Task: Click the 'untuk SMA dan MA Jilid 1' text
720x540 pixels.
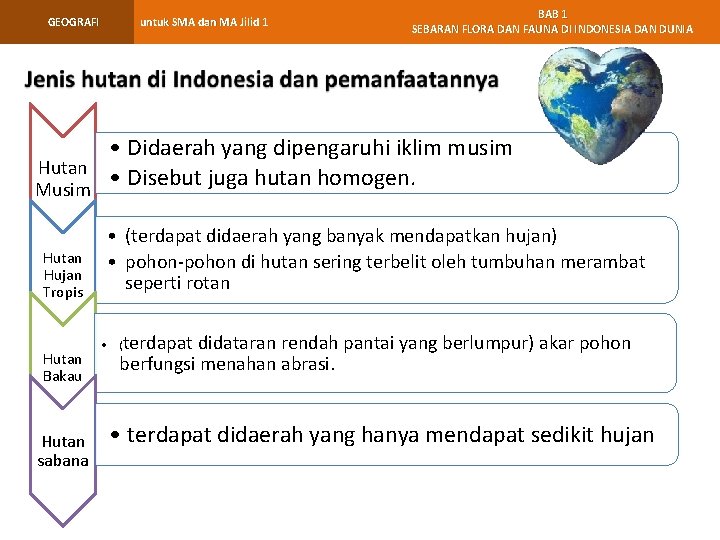Action: [x=204, y=22]
